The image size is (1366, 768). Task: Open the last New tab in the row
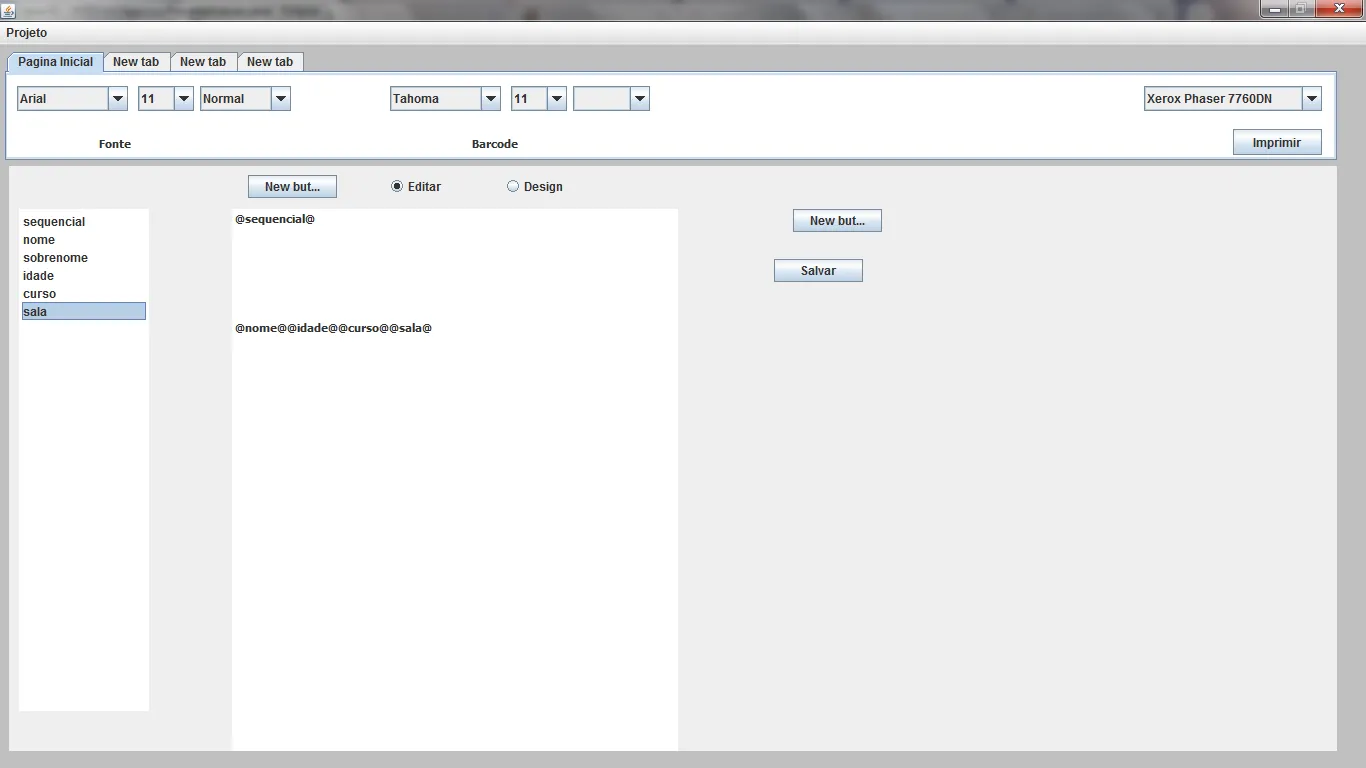[x=270, y=62]
